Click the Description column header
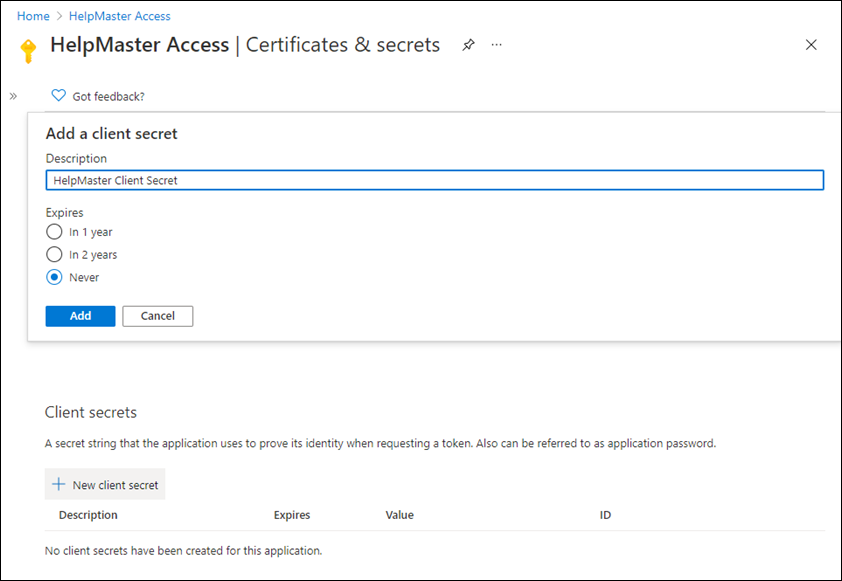Viewport: 842px width, 581px height. (88, 515)
